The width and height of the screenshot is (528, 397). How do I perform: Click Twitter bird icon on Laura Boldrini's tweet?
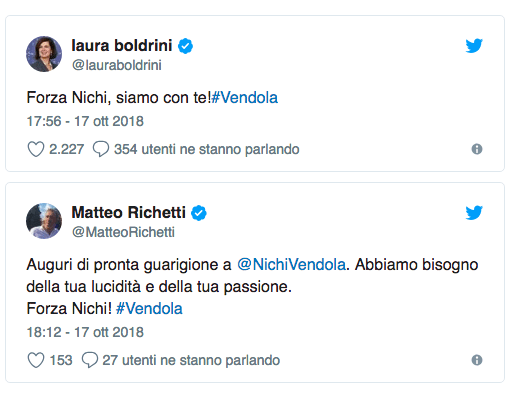click(474, 46)
